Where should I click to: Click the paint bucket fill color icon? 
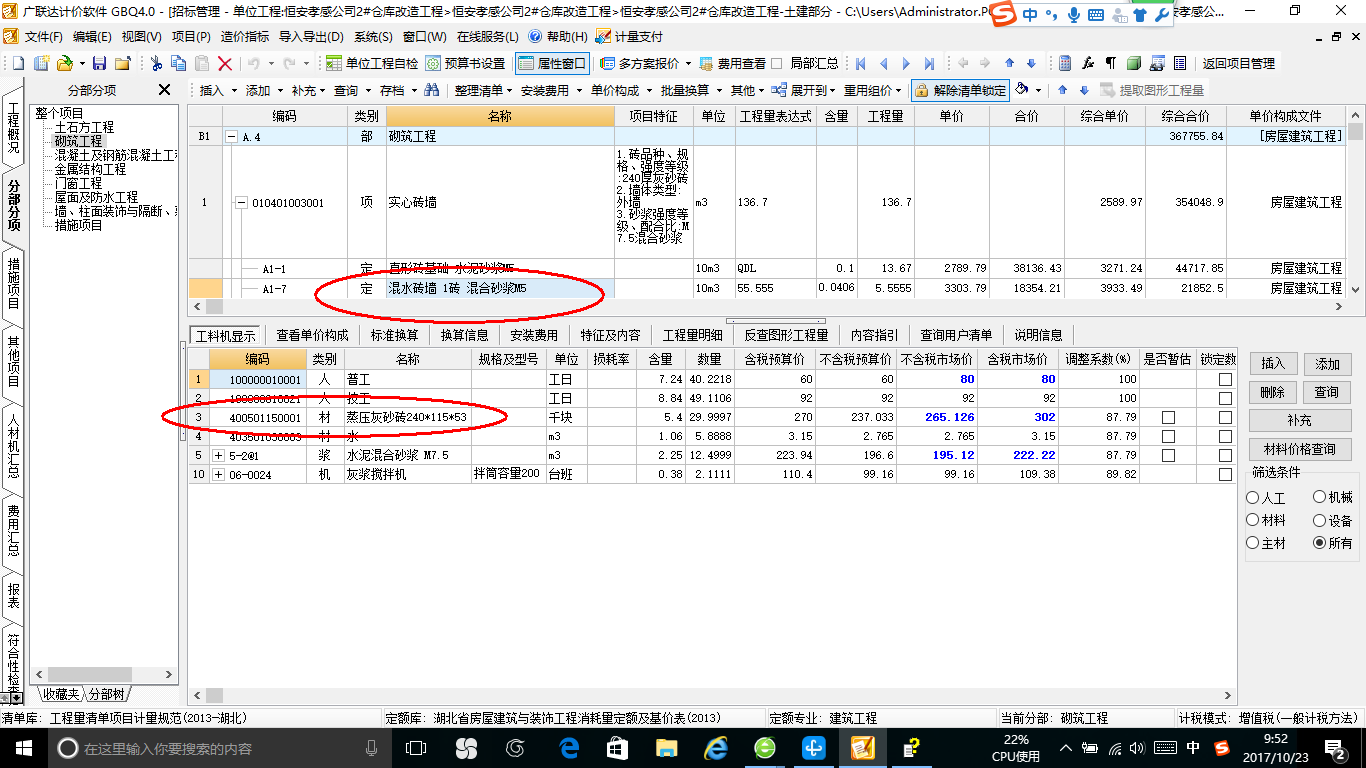(1022, 90)
